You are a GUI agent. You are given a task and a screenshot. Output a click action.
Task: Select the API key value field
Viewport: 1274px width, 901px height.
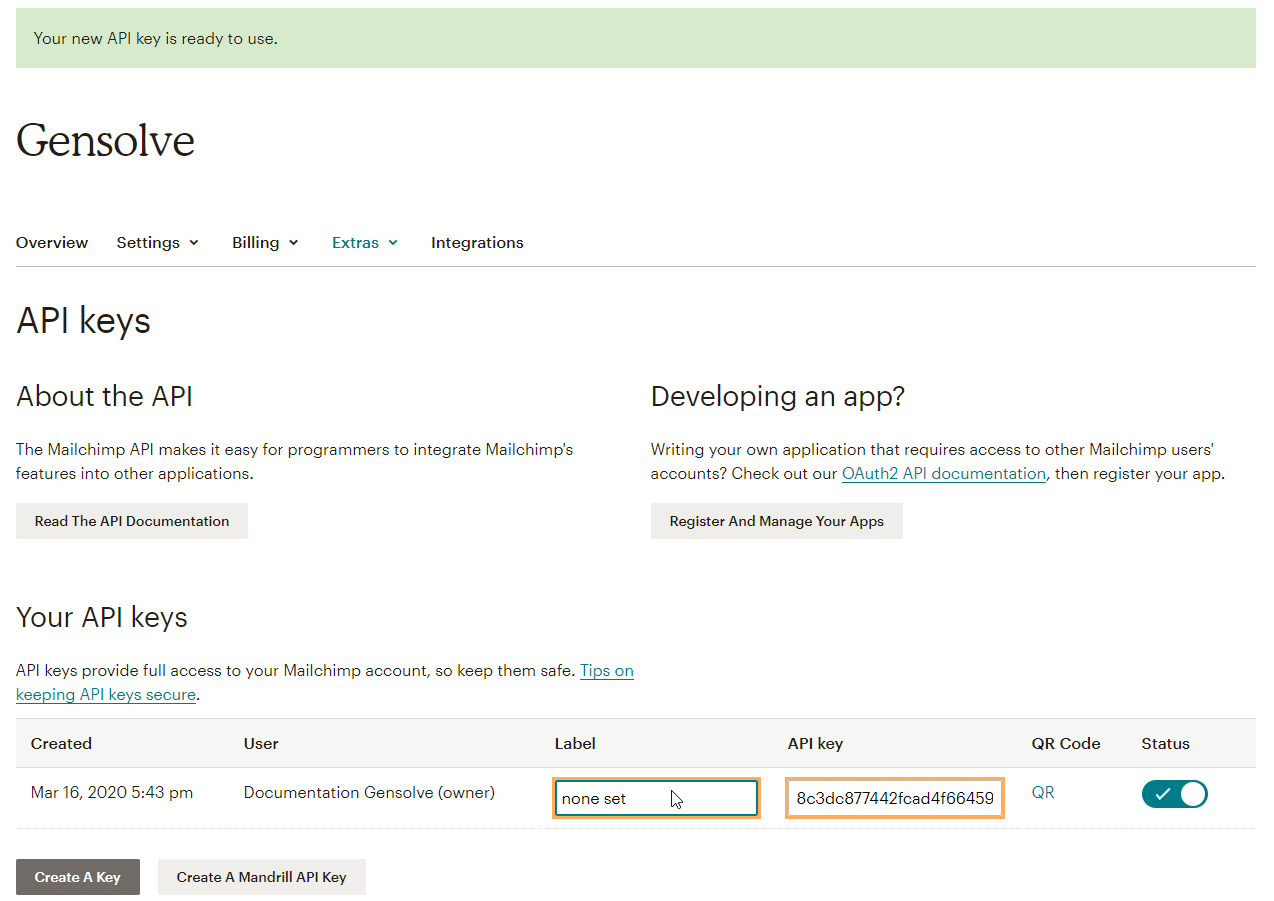(893, 797)
